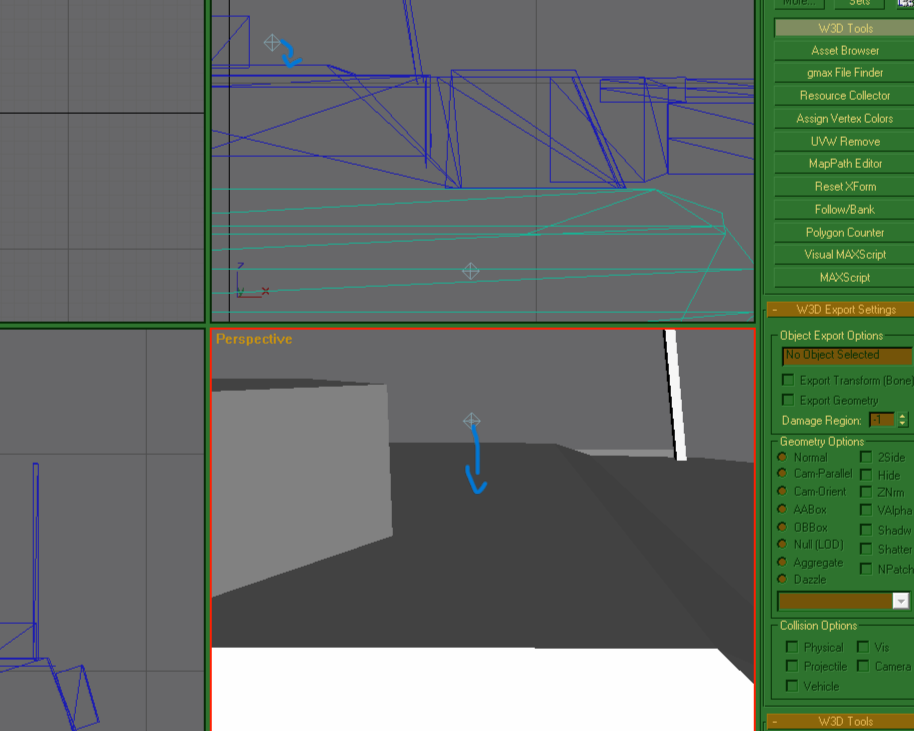Launch the gmax File Finder
The width and height of the screenshot is (914, 731).
(843, 72)
